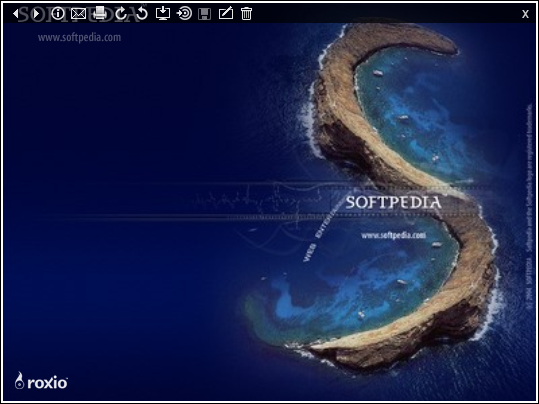Screen dimensions: 539x404
Task: Email the photo with envelope icon
Action: click(78, 14)
